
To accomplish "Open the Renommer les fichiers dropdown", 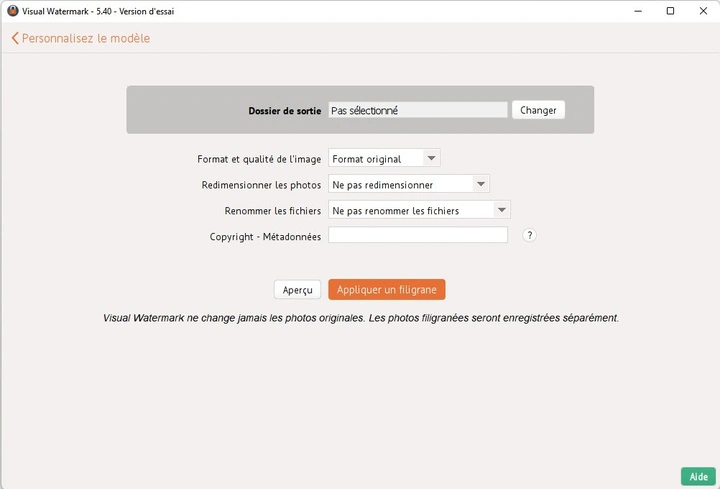I will 419,210.
